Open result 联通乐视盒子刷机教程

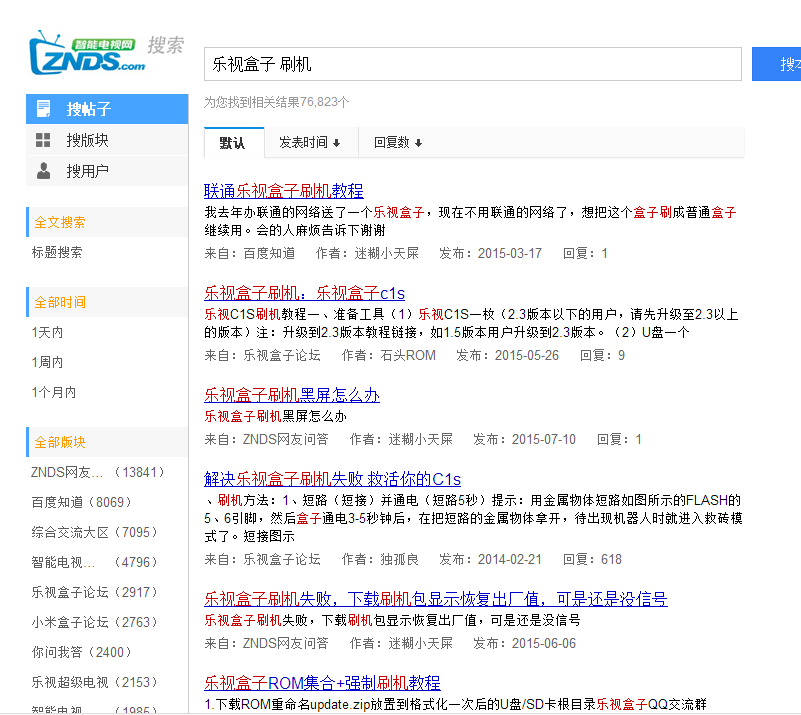tap(284, 191)
